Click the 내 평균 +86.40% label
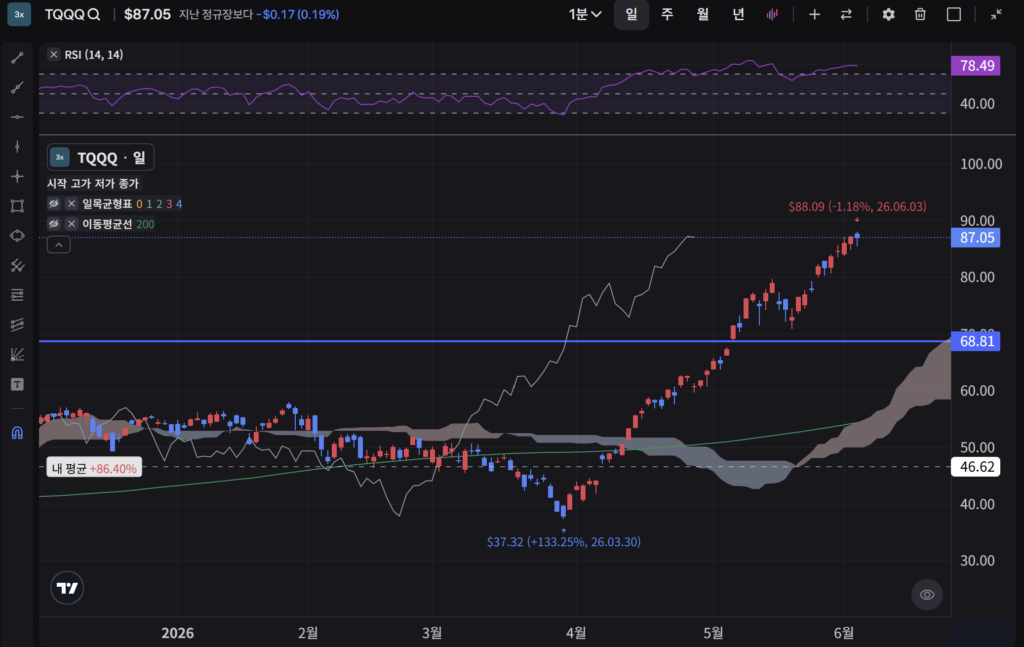The image size is (1024, 647). pos(94,468)
